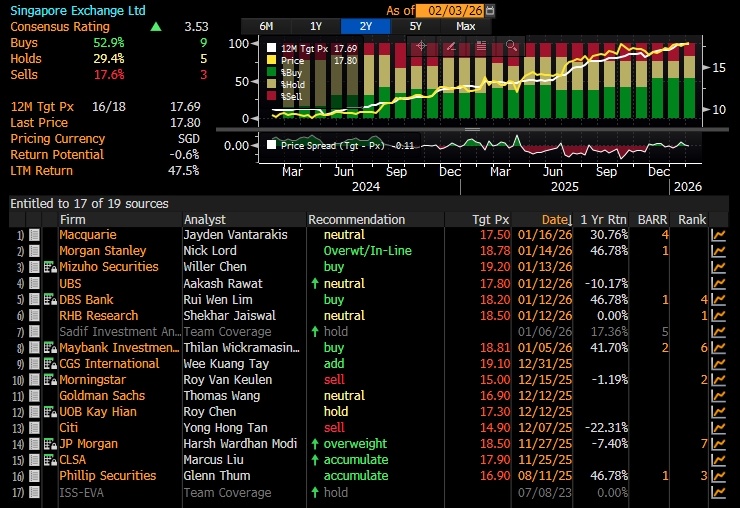Open the chart table view icon
740x508 pixels.
coord(481,46)
